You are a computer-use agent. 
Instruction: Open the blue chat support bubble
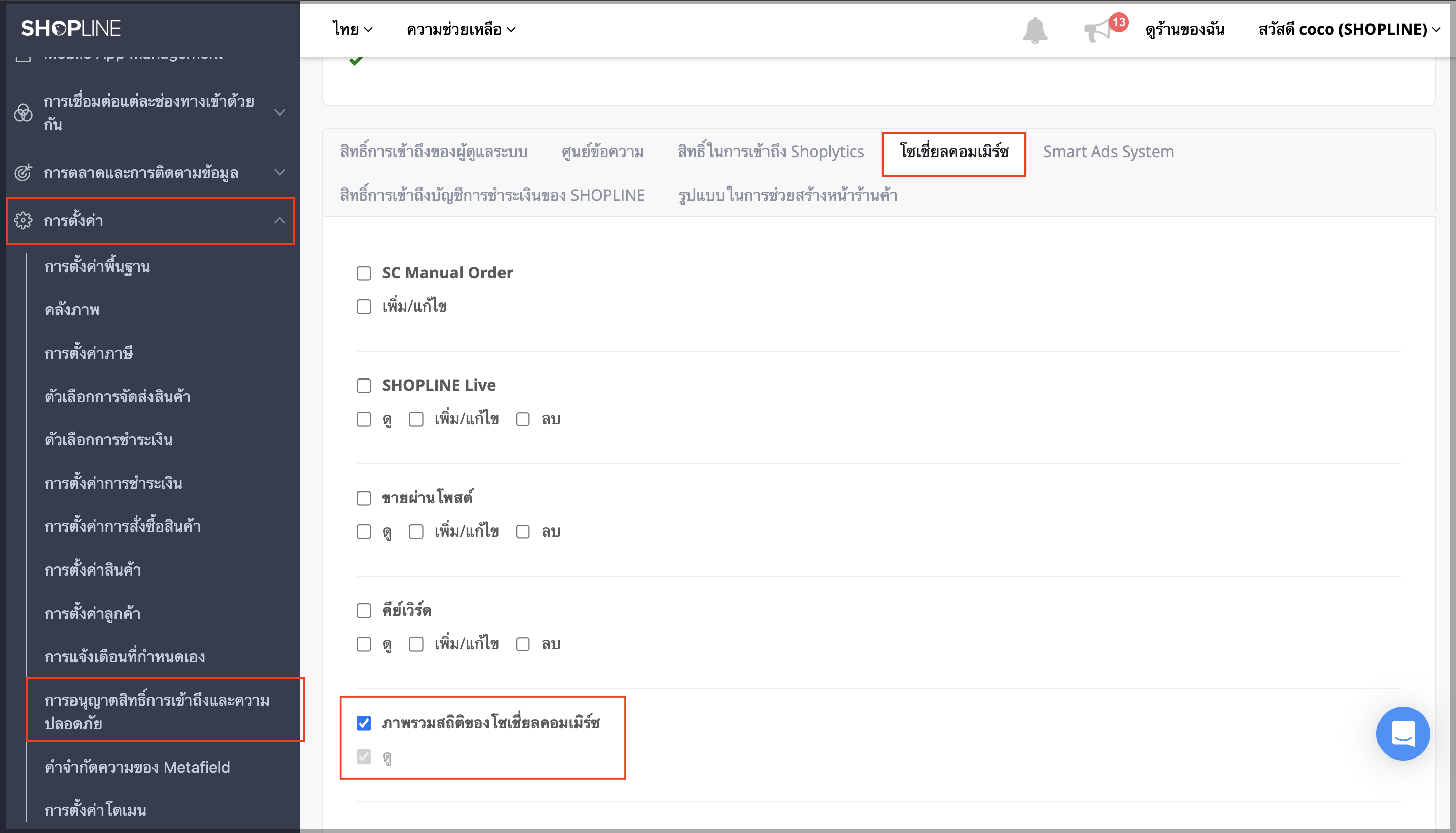point(1402,733)
